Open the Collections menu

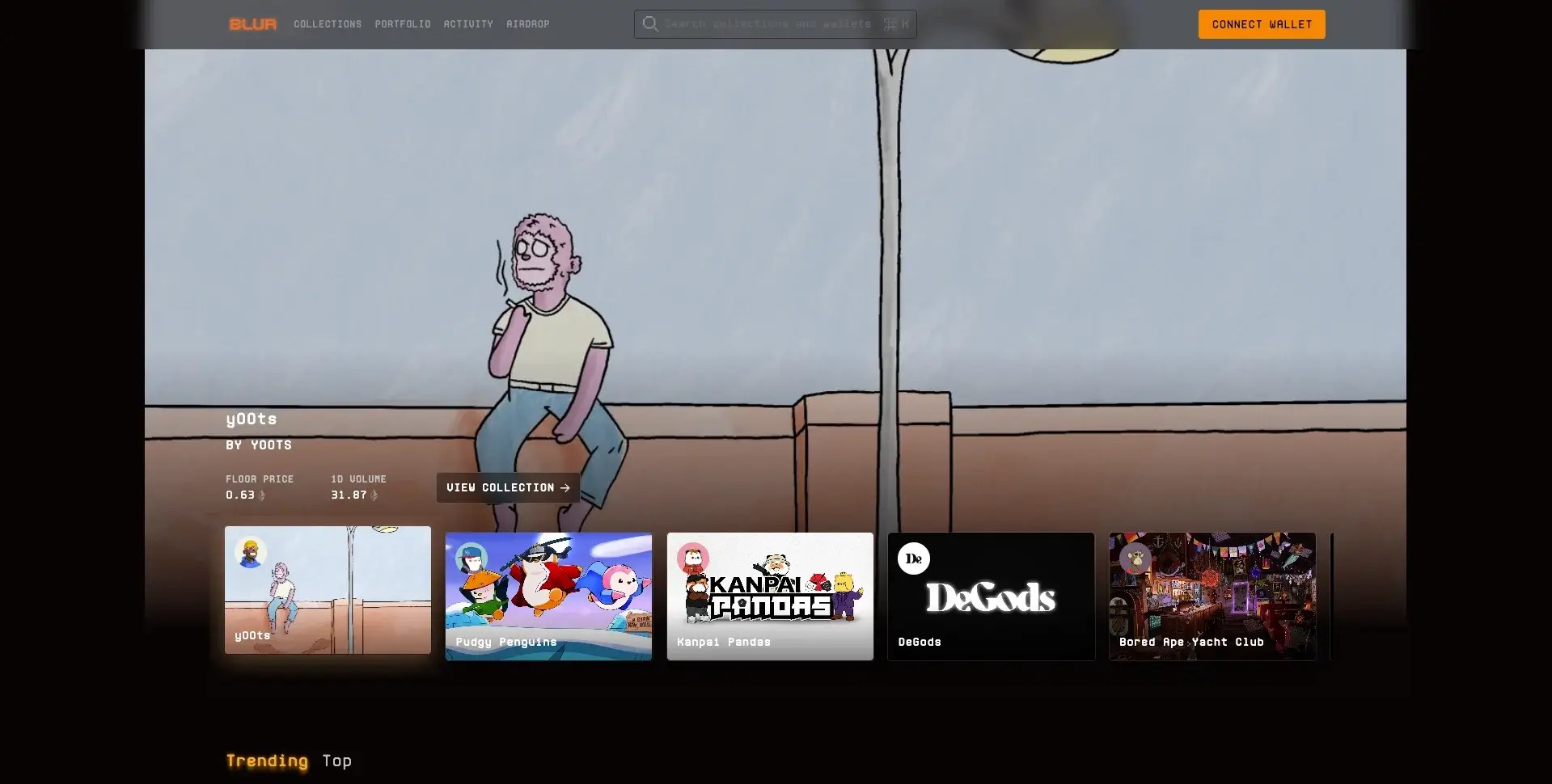pyautogui.click(x=328, y=24)
